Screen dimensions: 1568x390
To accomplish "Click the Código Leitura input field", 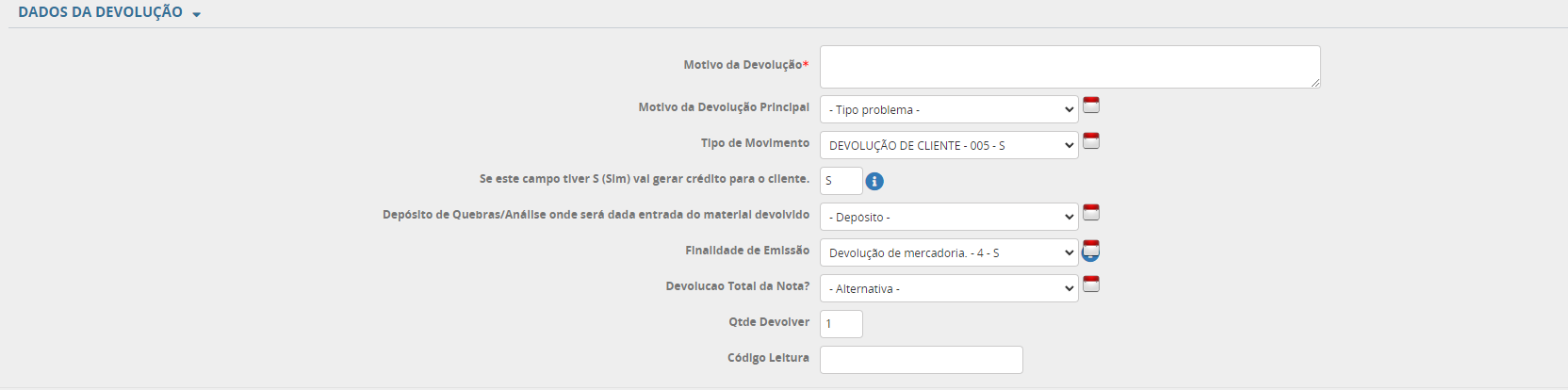I will tap(921, 360).
